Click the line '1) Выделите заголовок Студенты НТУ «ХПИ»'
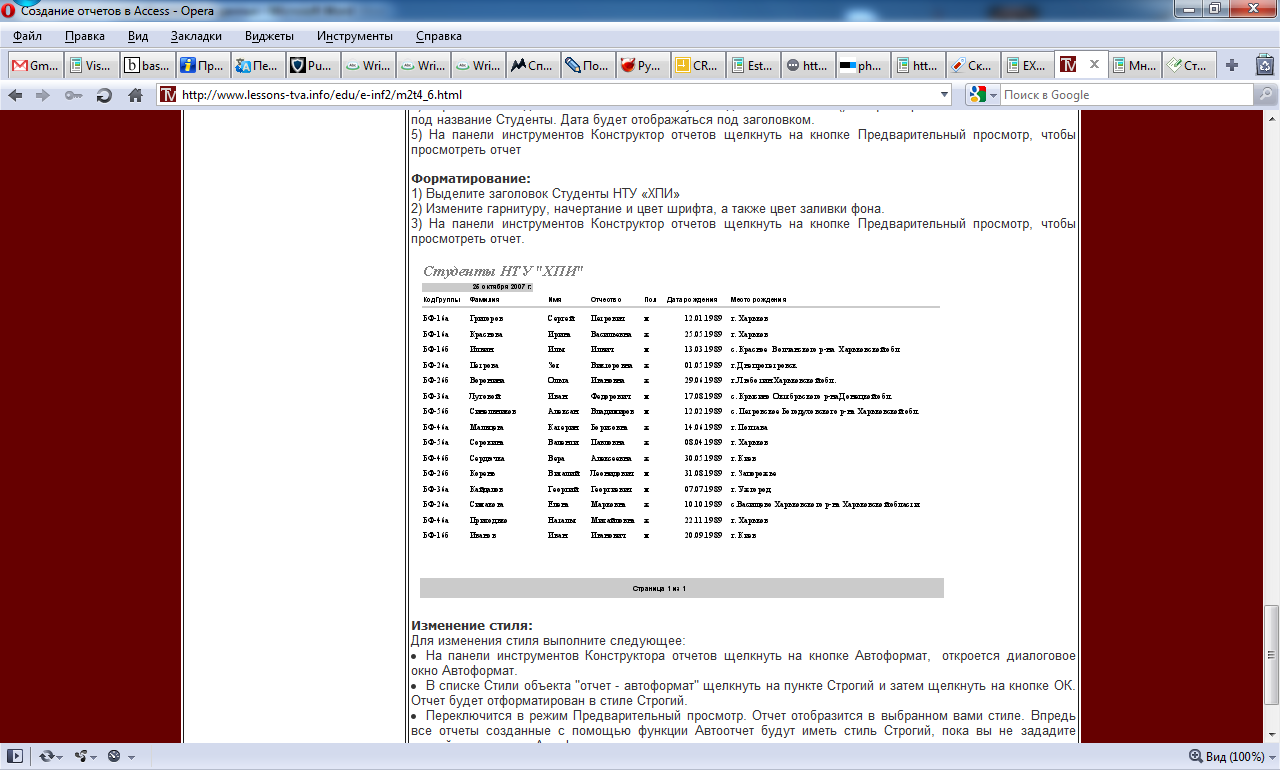 pos(545,193)
